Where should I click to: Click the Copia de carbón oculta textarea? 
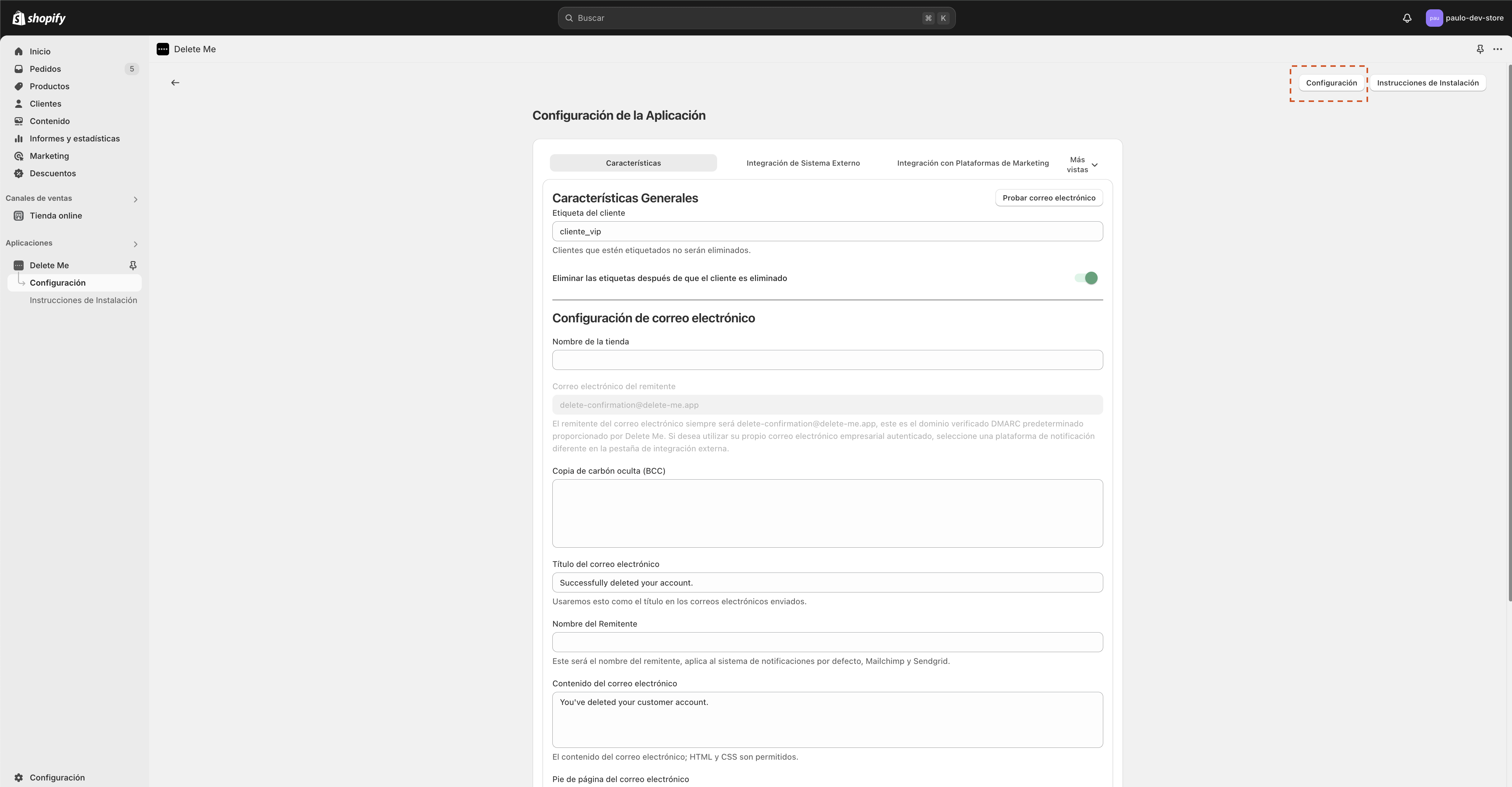[x=827, y=513]
